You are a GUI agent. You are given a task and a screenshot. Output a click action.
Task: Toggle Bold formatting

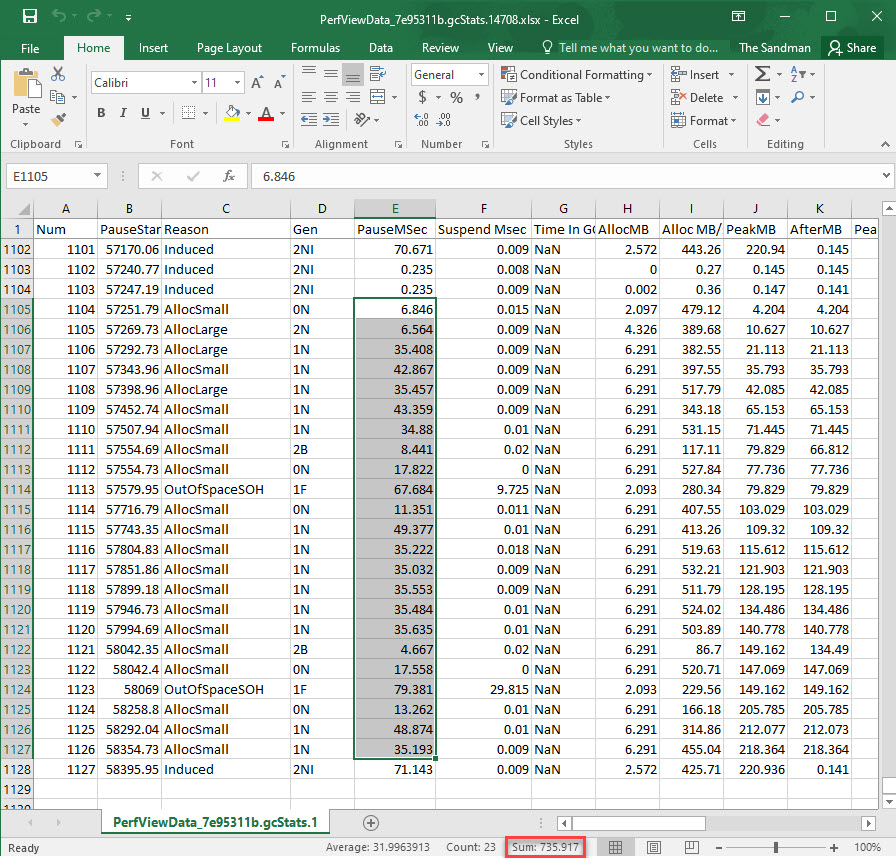[100, 113]
